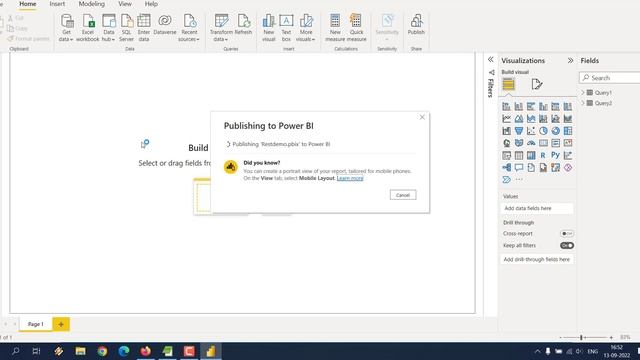Screen dimensions: 640x360
Task: Choose the R script visual
Action: coord(543,156)
